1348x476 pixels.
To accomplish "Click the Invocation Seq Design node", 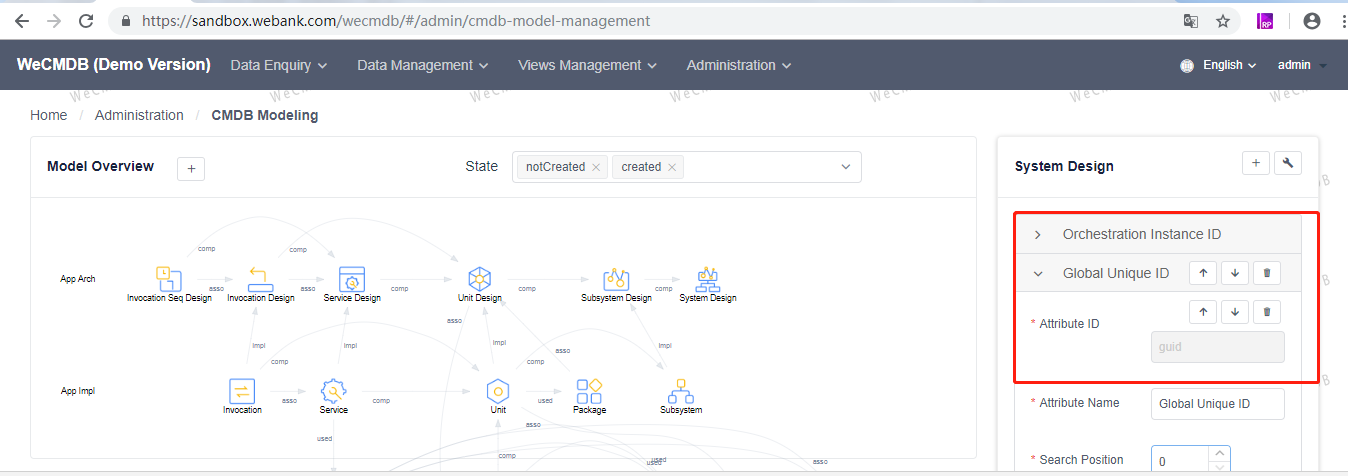I will click(x=169, y=284).
